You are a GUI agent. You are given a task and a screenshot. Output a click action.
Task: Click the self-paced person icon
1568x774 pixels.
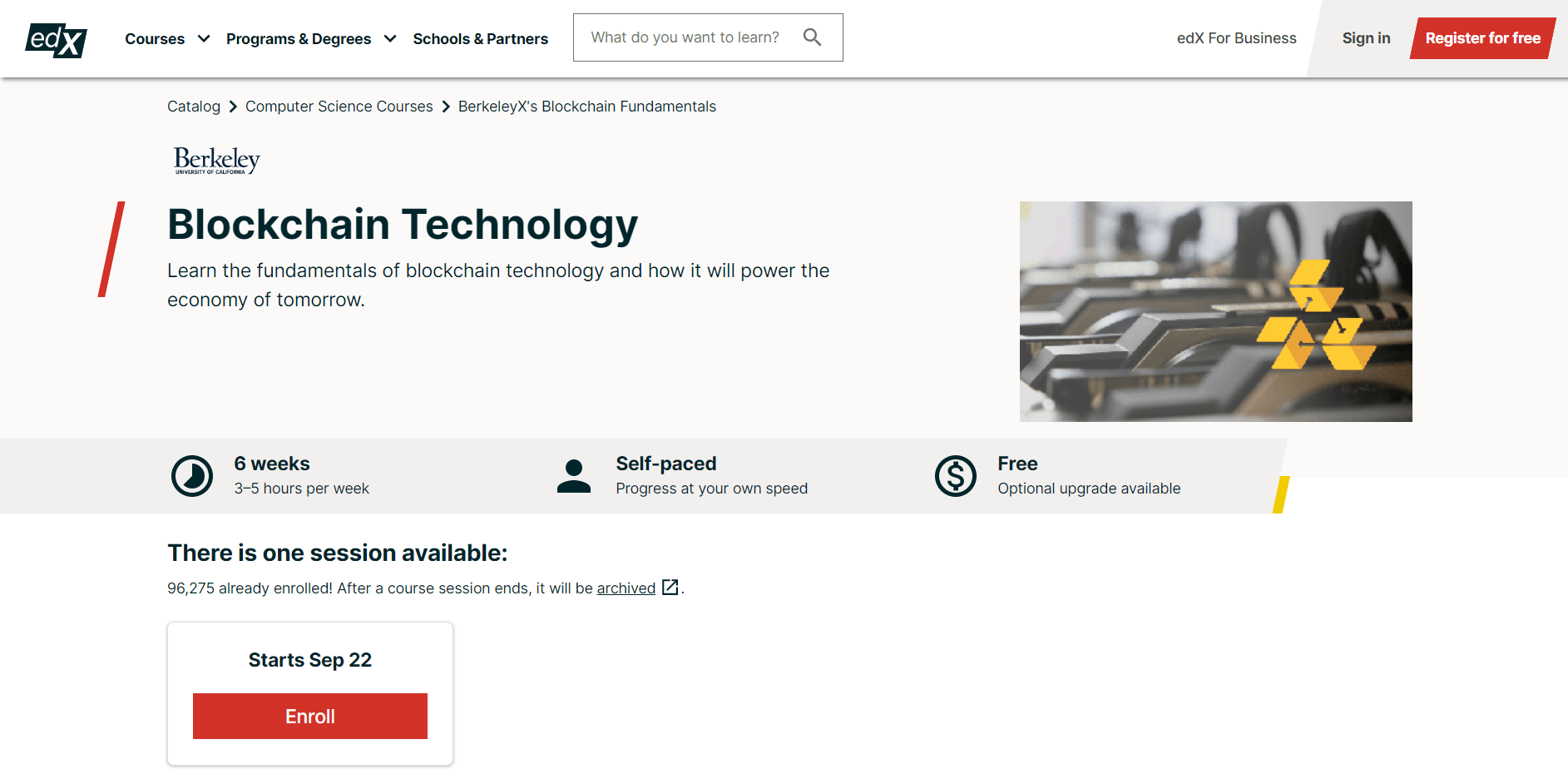pos(573,476)
